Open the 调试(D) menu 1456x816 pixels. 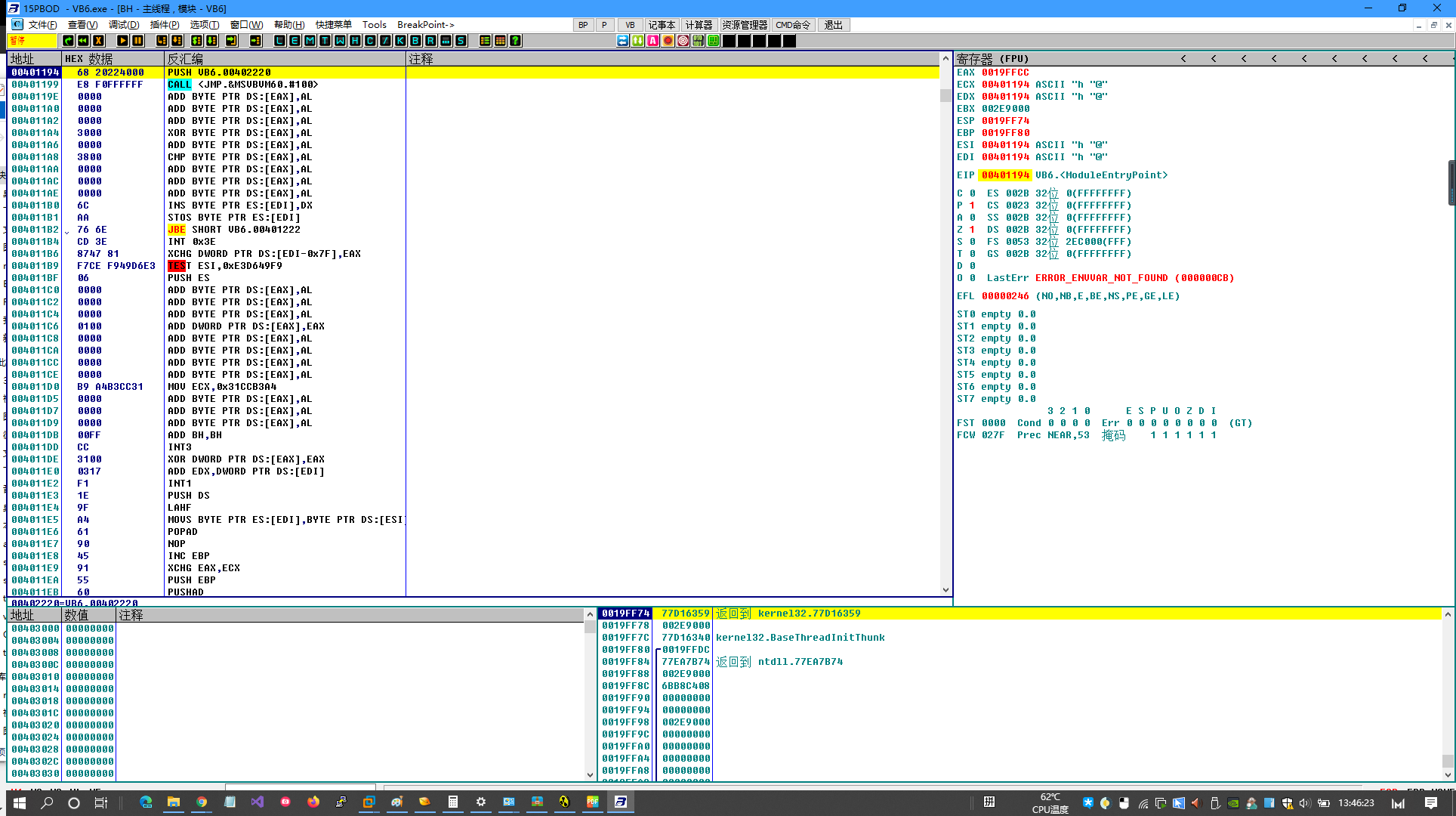tap(124, 25)
